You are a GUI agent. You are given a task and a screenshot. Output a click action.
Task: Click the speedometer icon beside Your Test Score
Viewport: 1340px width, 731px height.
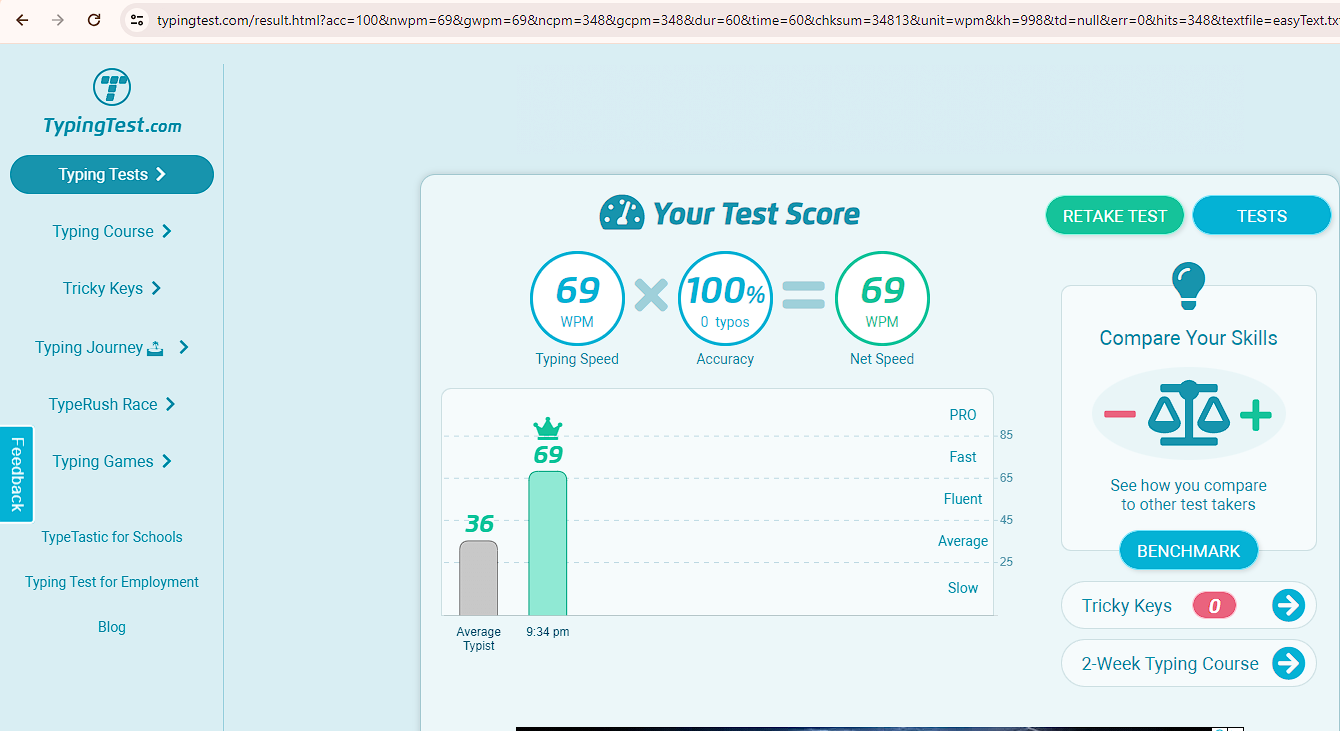(622, 213)
